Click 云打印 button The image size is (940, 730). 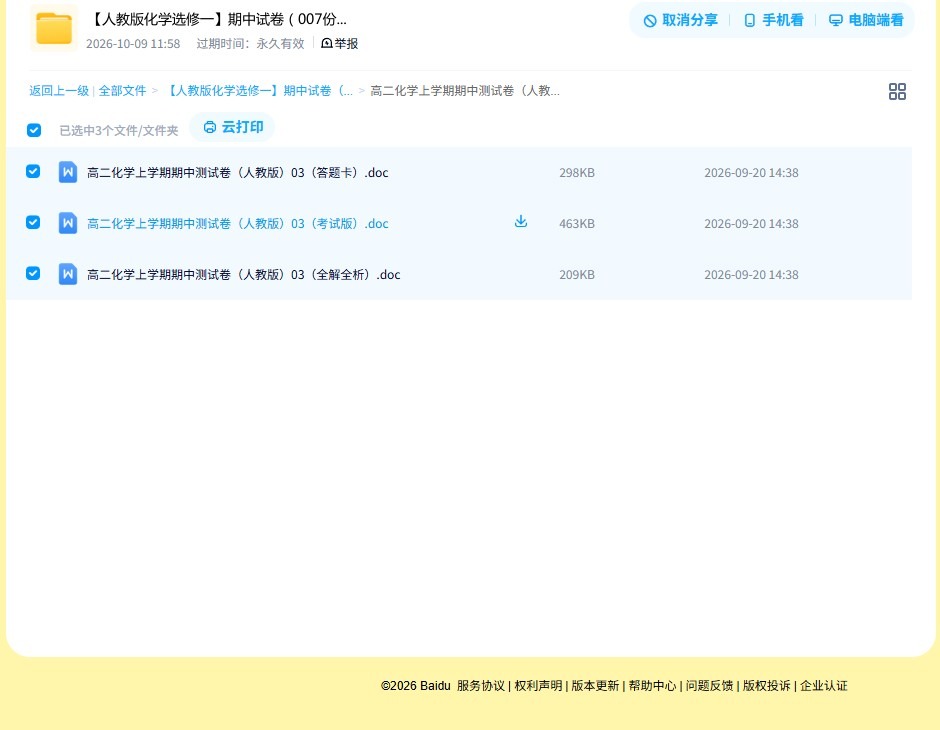tap(233, 127)
